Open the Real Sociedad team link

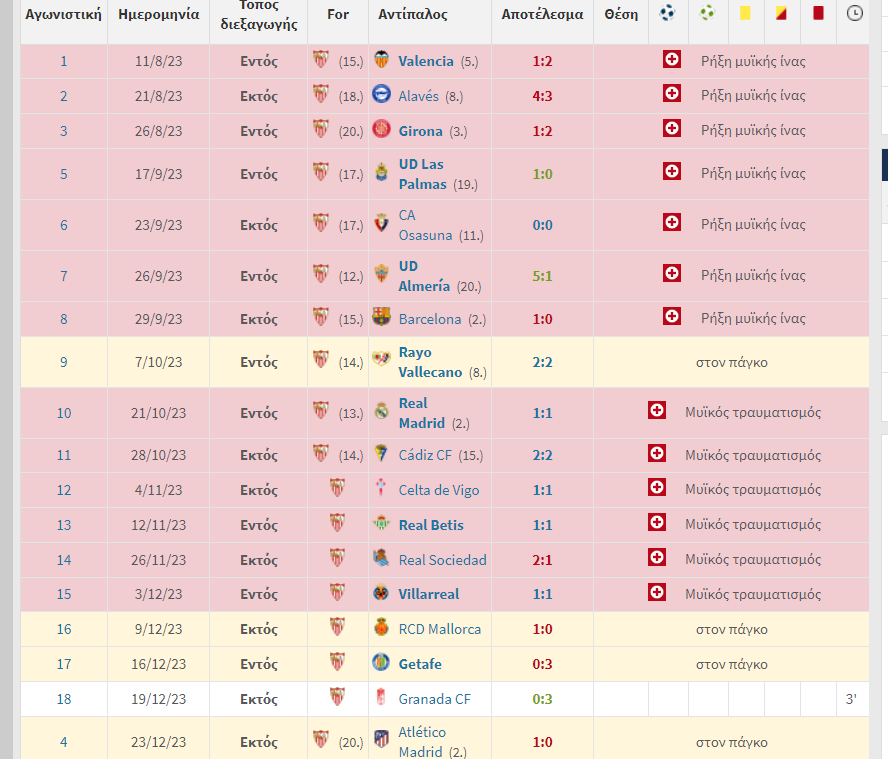(x=442, y=560)
